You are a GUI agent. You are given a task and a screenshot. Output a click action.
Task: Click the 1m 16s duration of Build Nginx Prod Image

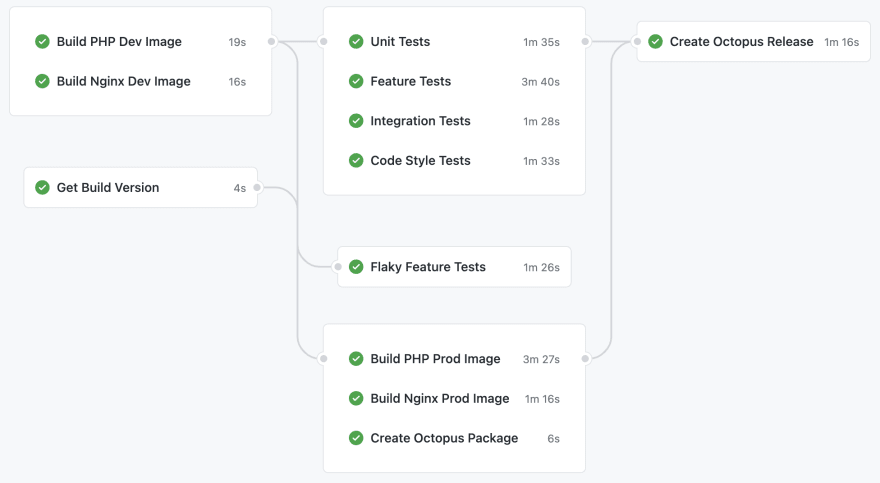click(542, 399)
